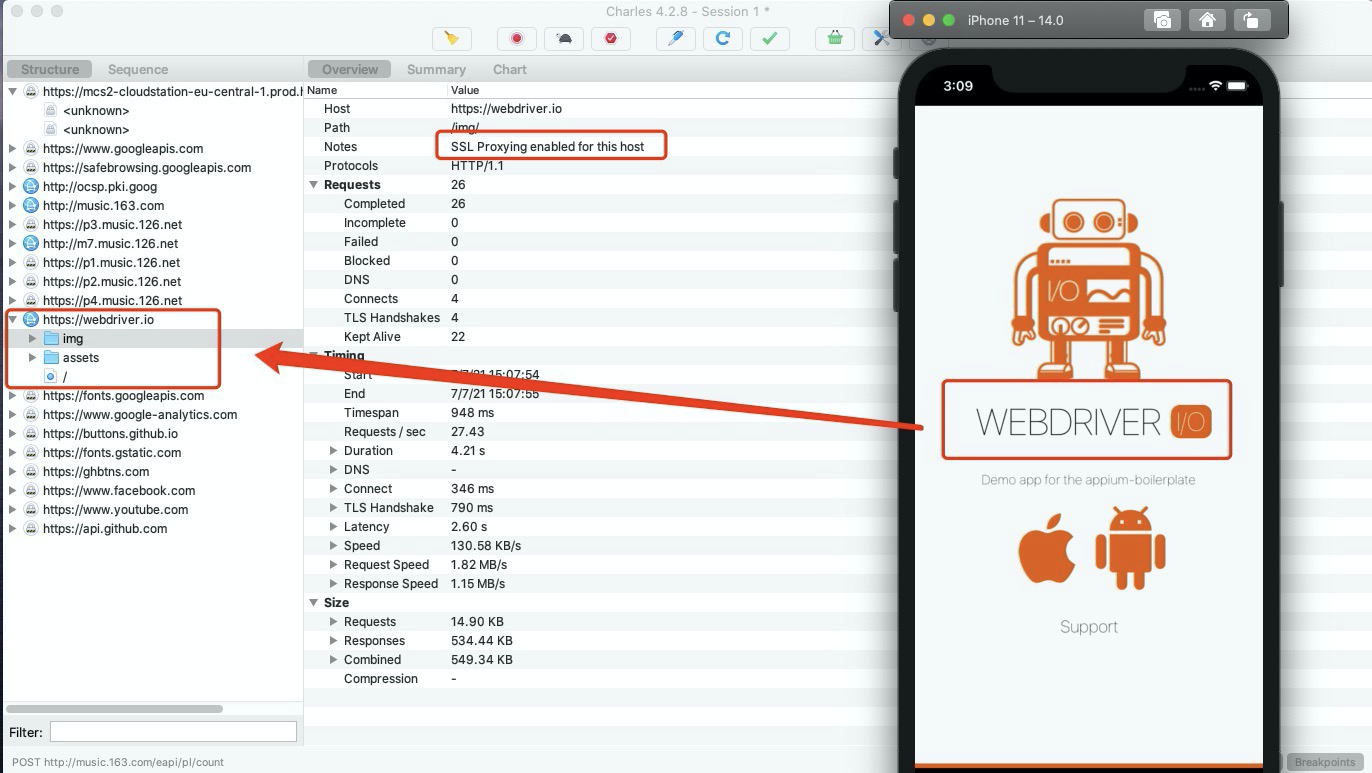Image resolution: width=1372 pixels, height=773 pixels.
Task: Collapse the https://webdriver.io host node
Action: (13, 320)
